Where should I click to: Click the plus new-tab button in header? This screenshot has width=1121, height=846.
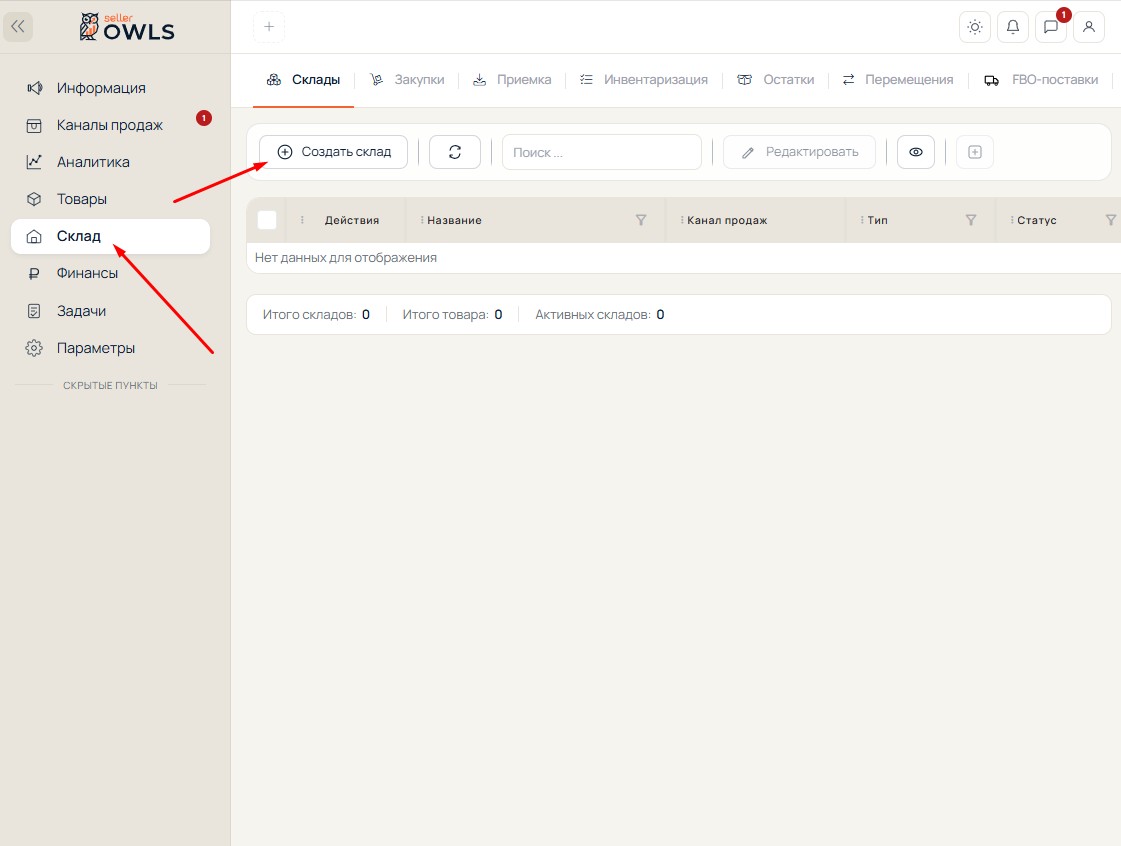coord(269,27)
